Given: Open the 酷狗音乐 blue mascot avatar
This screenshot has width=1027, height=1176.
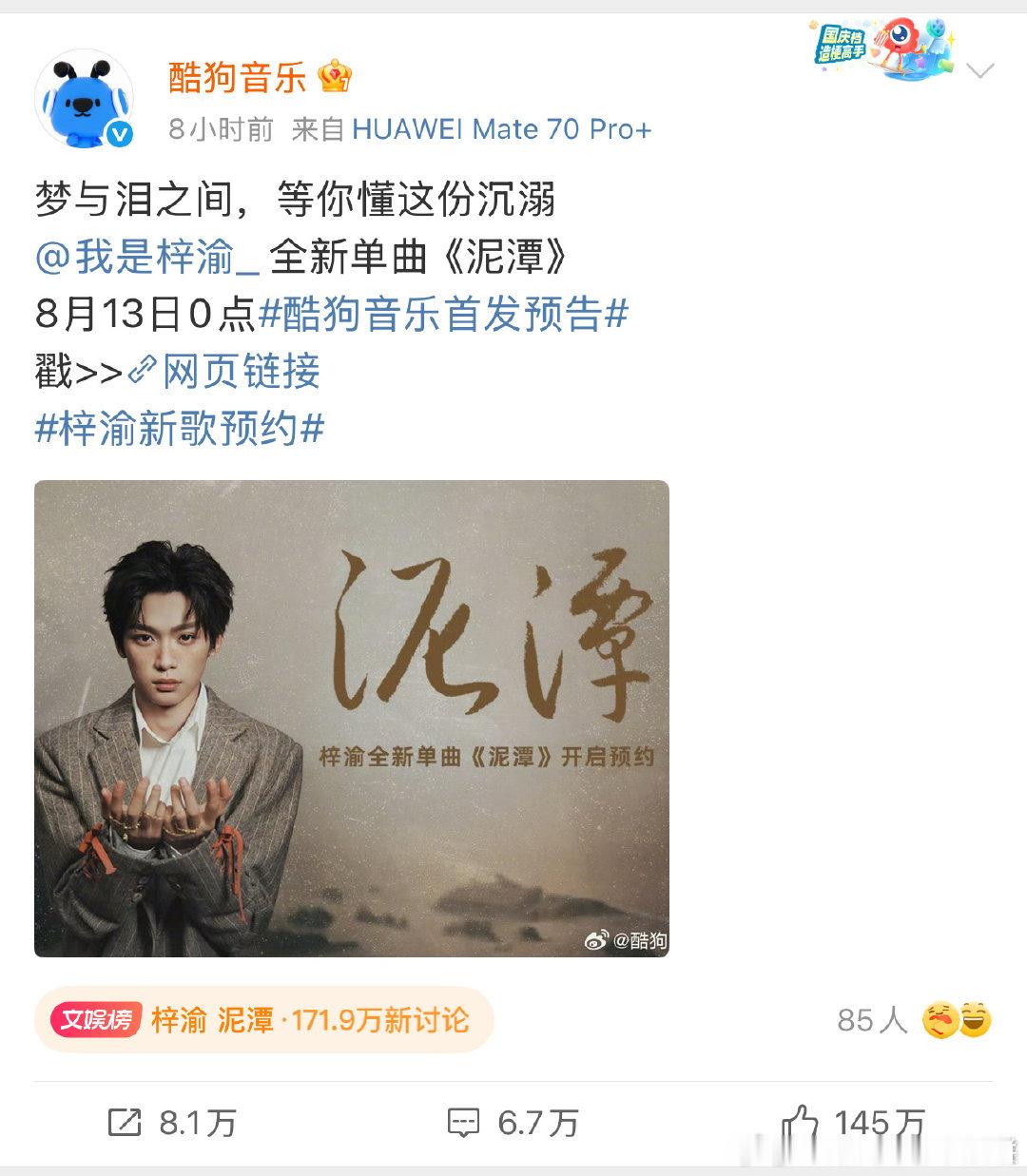Looking at the screenshot, I should 84,100.
